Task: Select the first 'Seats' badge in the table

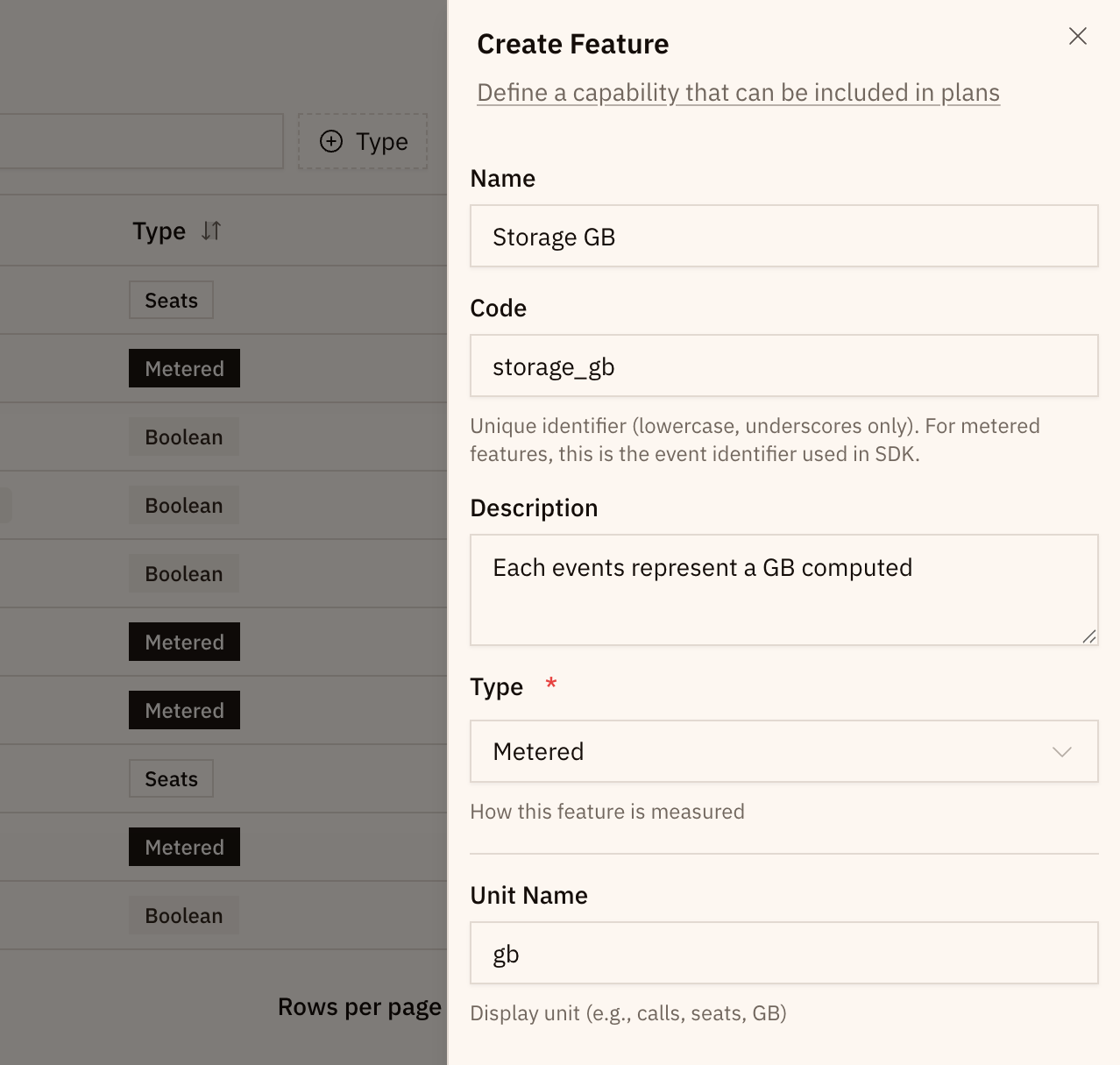Action: point(171,300)
